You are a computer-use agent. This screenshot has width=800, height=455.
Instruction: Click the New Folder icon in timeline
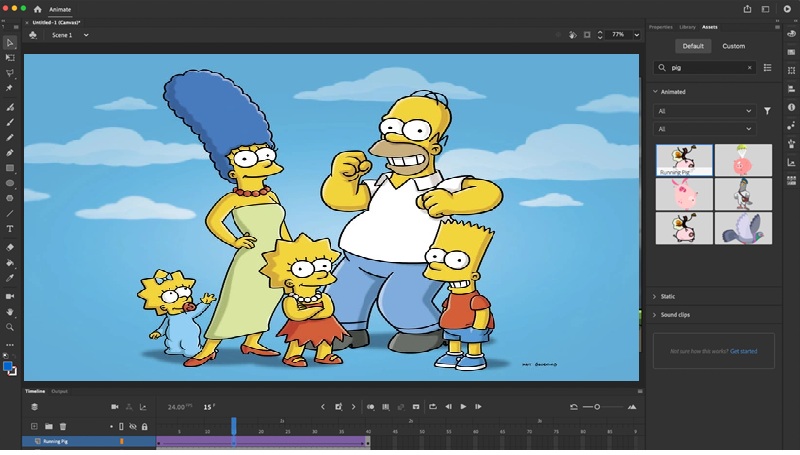click(x=48, y=426)
